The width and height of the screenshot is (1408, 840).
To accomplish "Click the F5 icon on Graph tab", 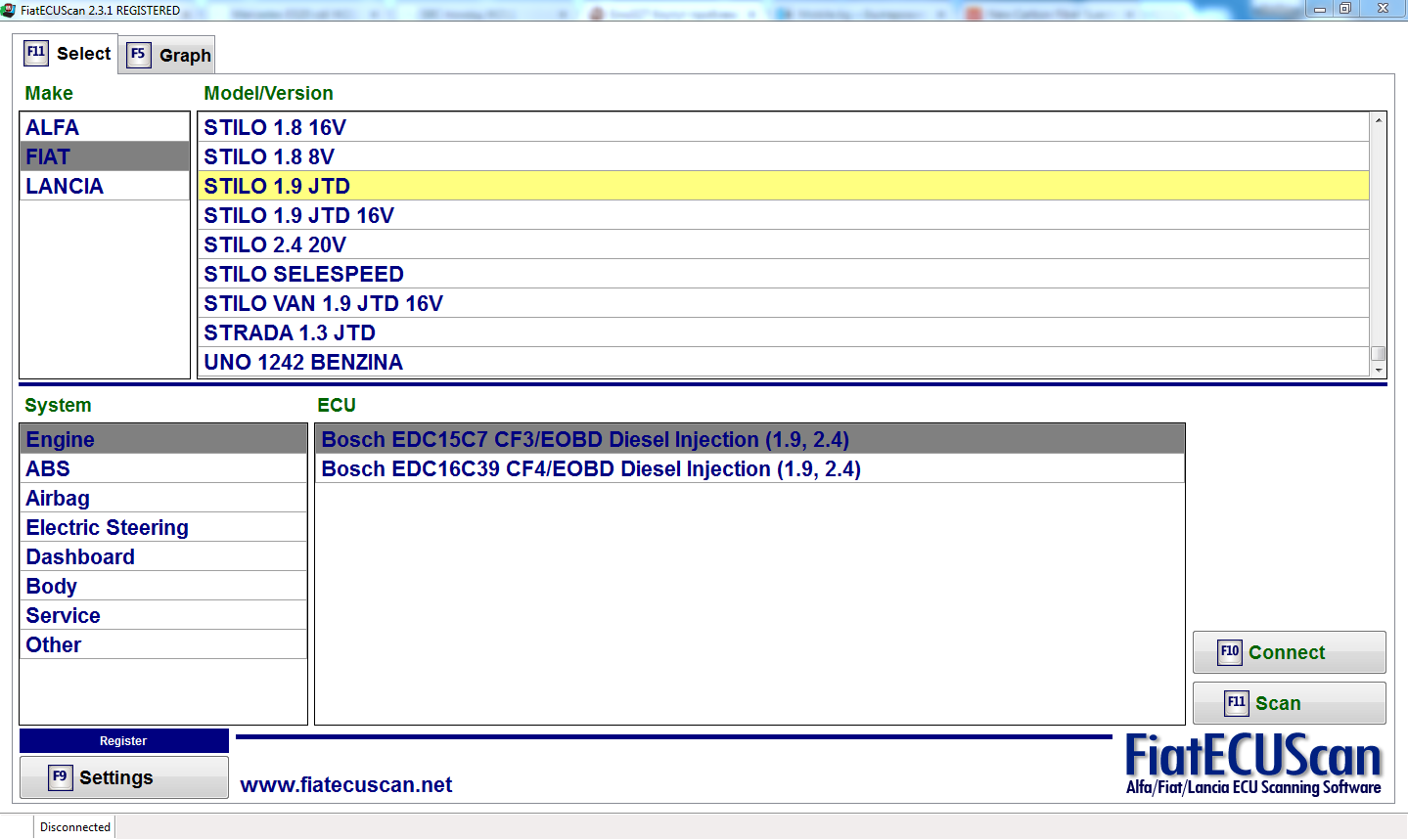I will [138, 55].
